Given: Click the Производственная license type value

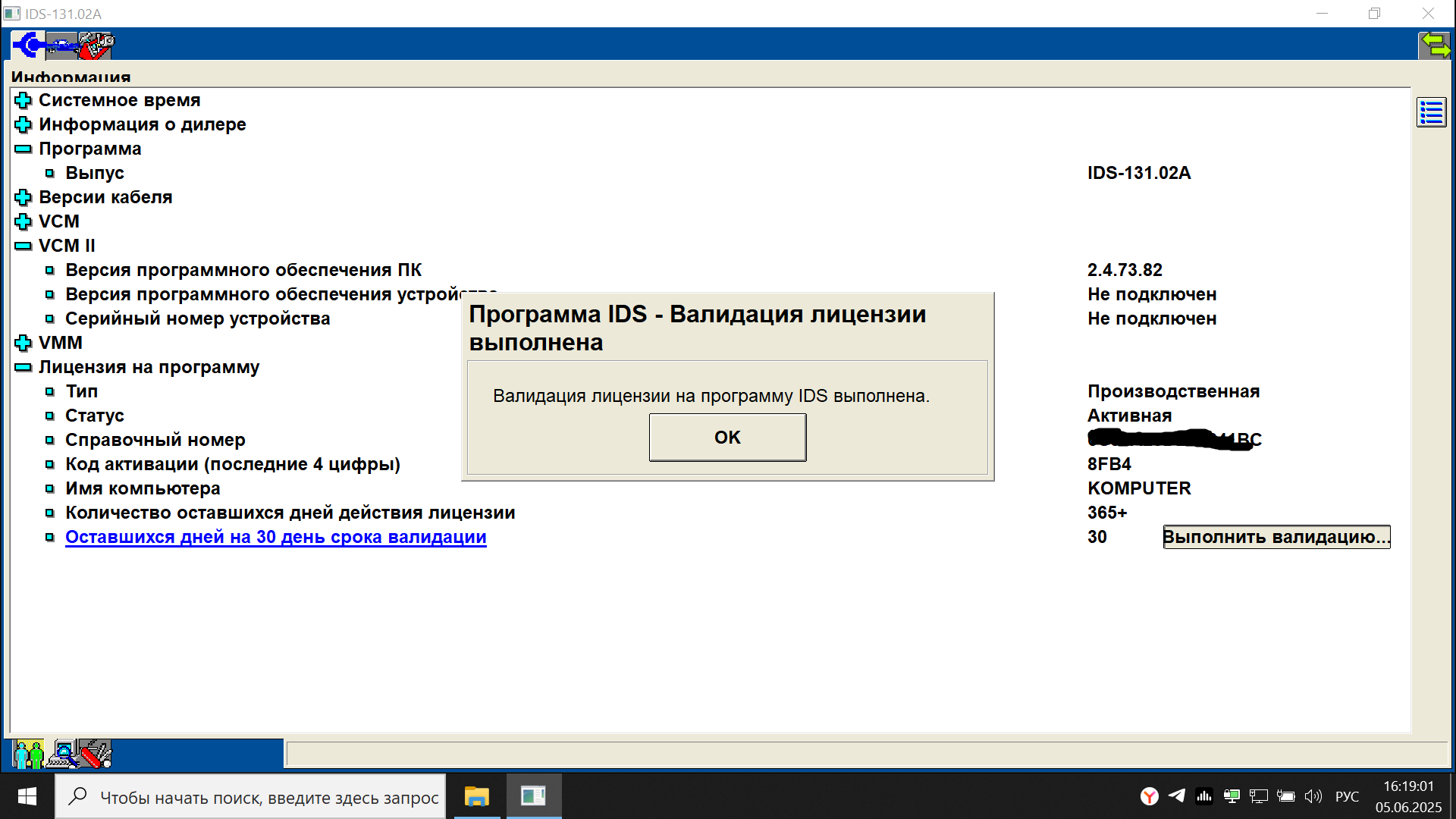Looking at the screenshot, I should (1173, 391).
